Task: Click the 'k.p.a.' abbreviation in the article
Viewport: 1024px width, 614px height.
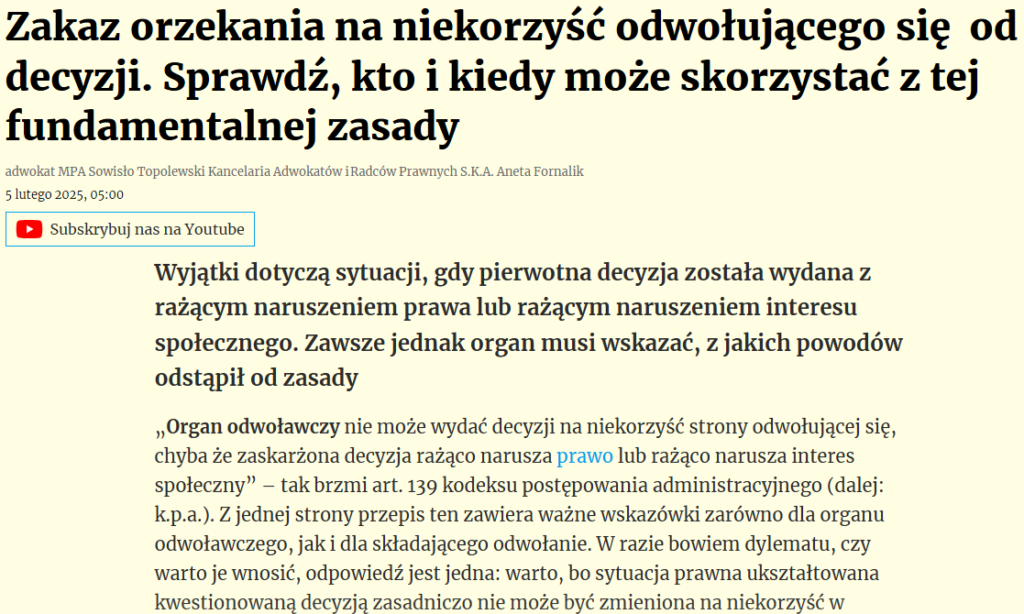Action: click(185, 514)
